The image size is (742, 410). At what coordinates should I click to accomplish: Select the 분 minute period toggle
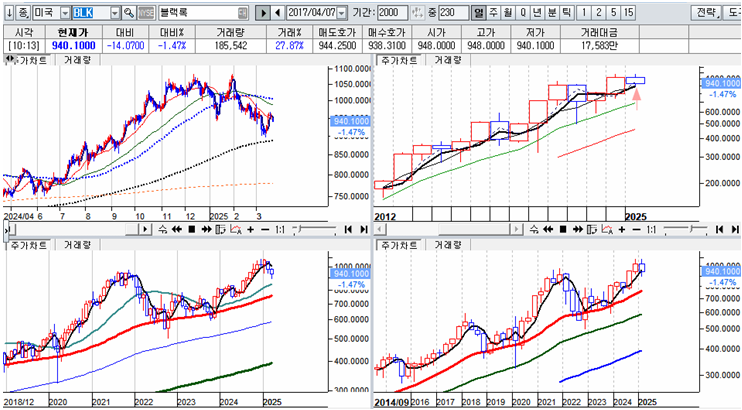click(x=552, y=13)
